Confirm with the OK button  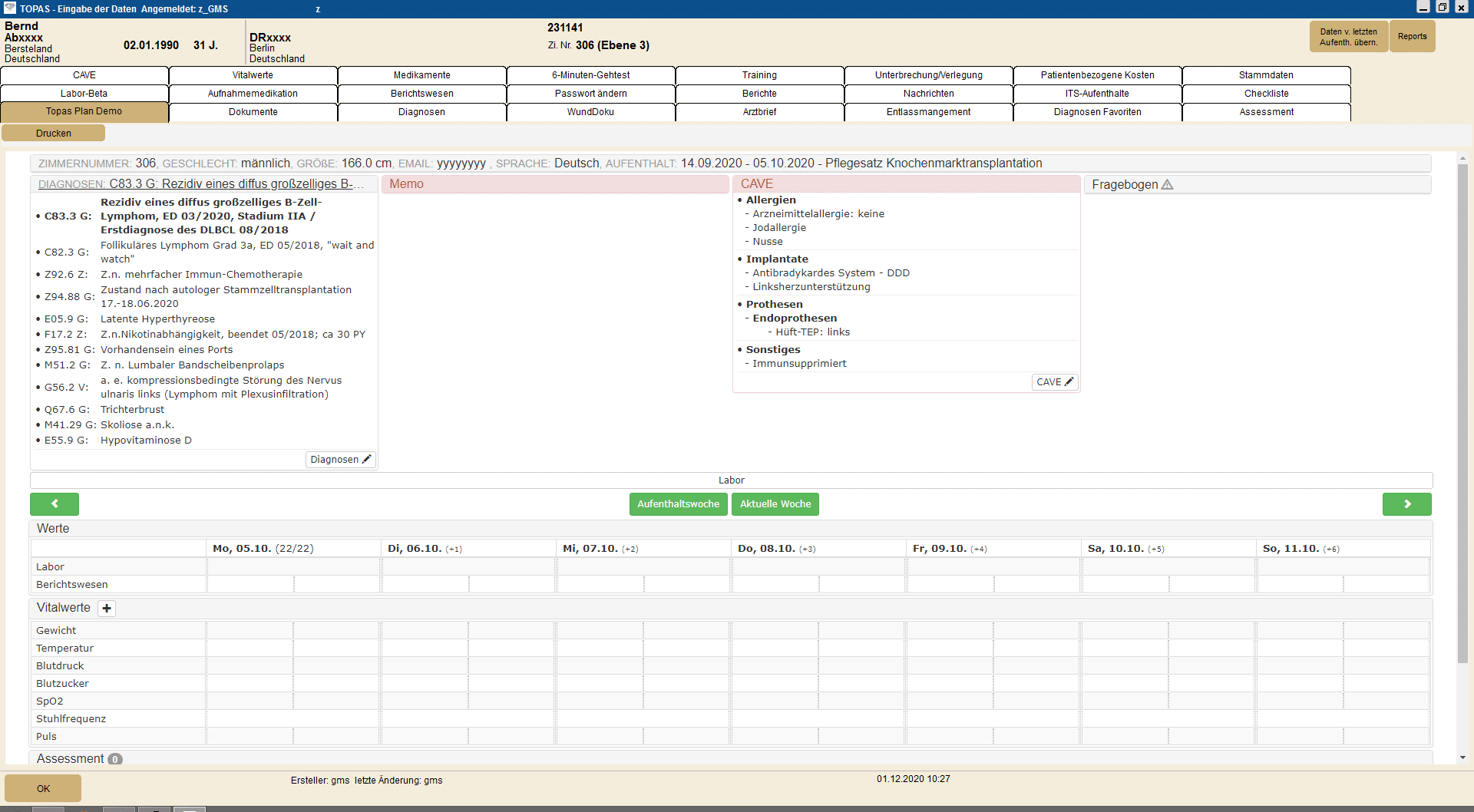coord(43,788)
